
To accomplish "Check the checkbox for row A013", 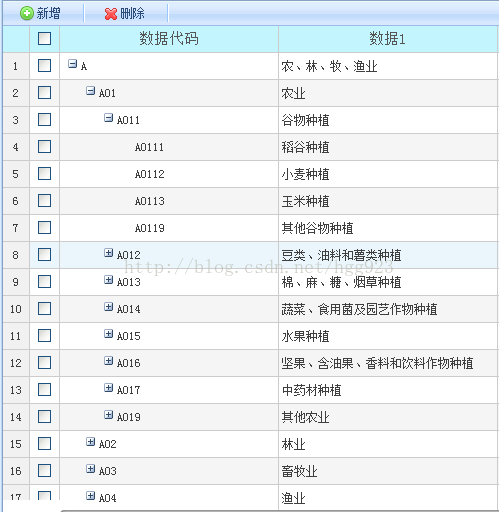I will [44, 282].
